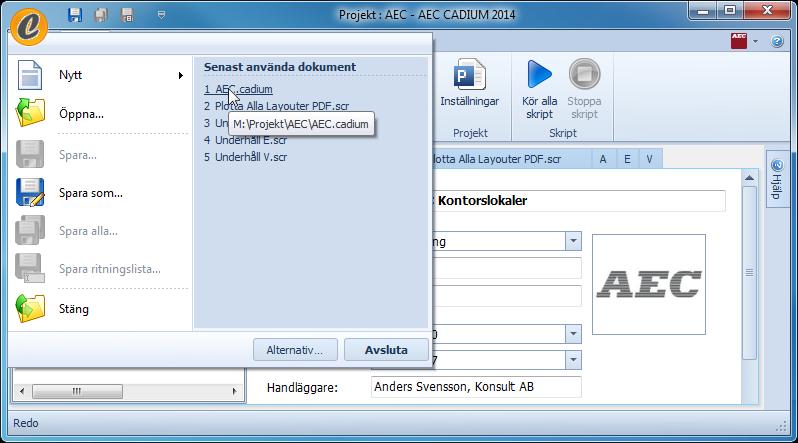Expand the Nytt submenu arrow
Image resolution: width=798 pixels, height=443 pixels.
click(180, 75)
